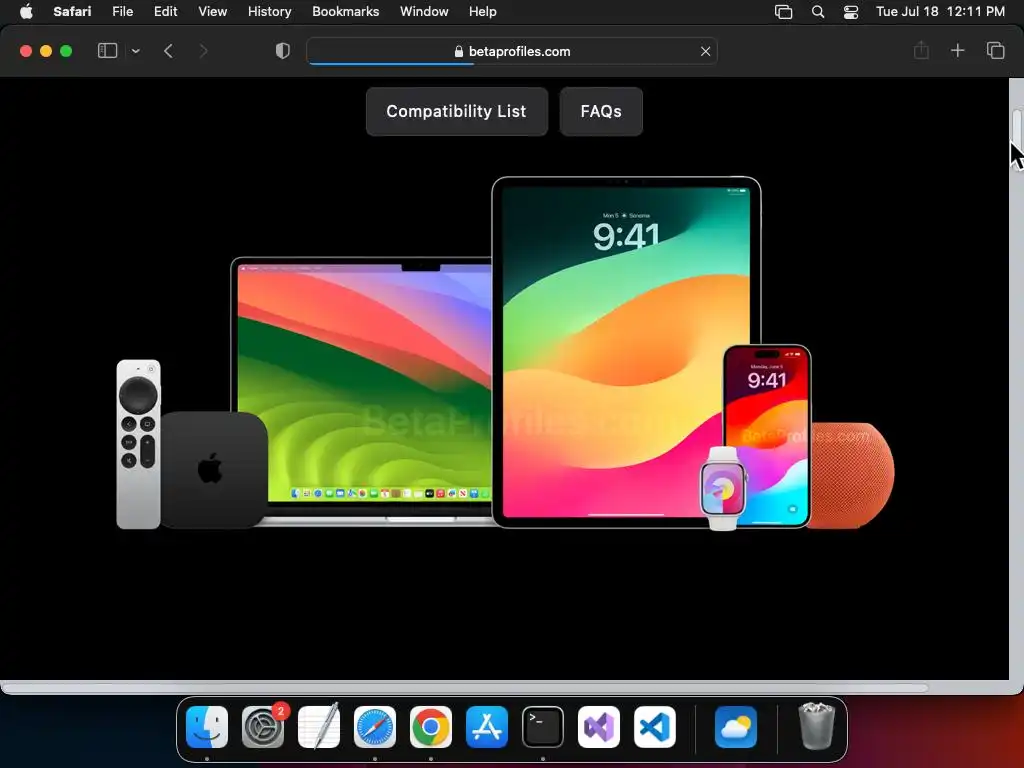Open the Bookmarks menu
Image resolution: width=1024 pixels, height=768 pixels.
coord(345,11)
